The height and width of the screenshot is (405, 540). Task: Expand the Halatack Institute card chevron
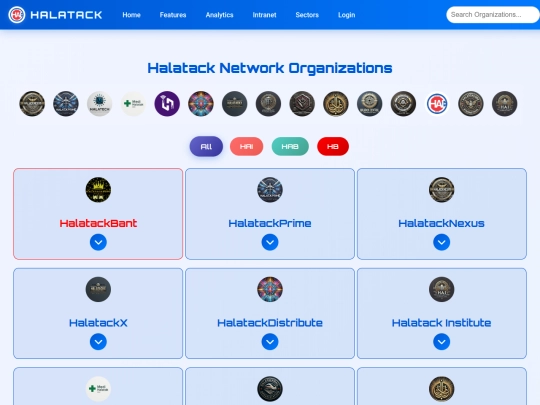click(x=442, y=342)
